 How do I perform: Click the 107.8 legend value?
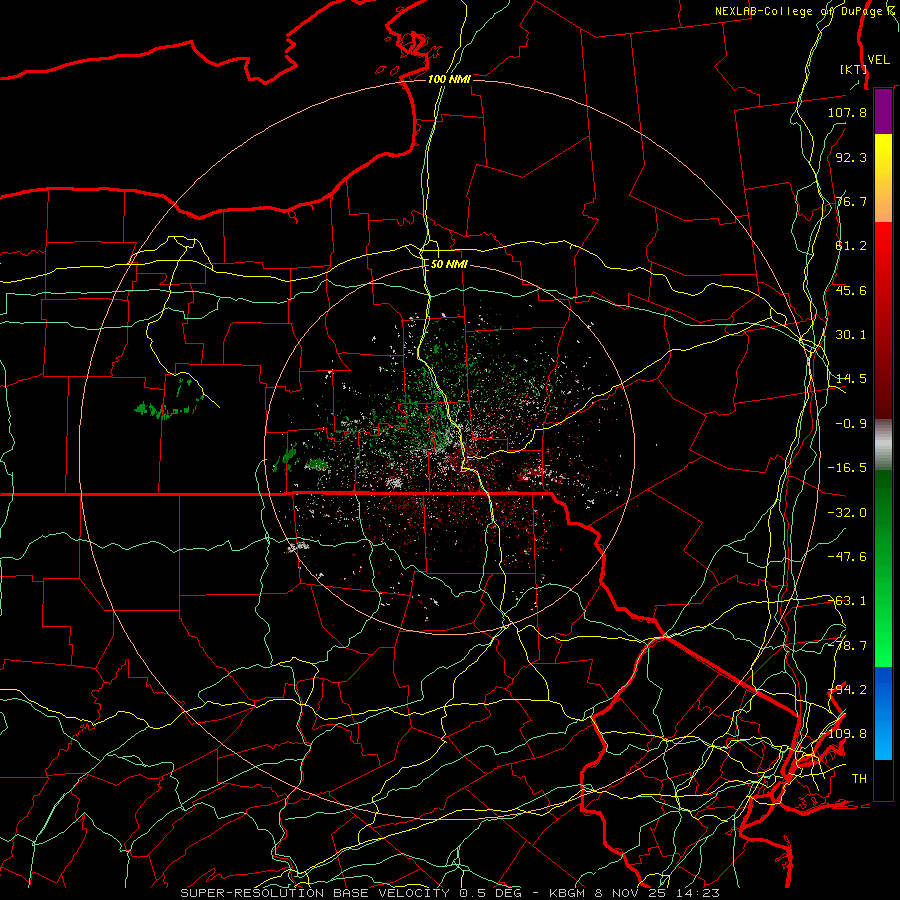847,112
